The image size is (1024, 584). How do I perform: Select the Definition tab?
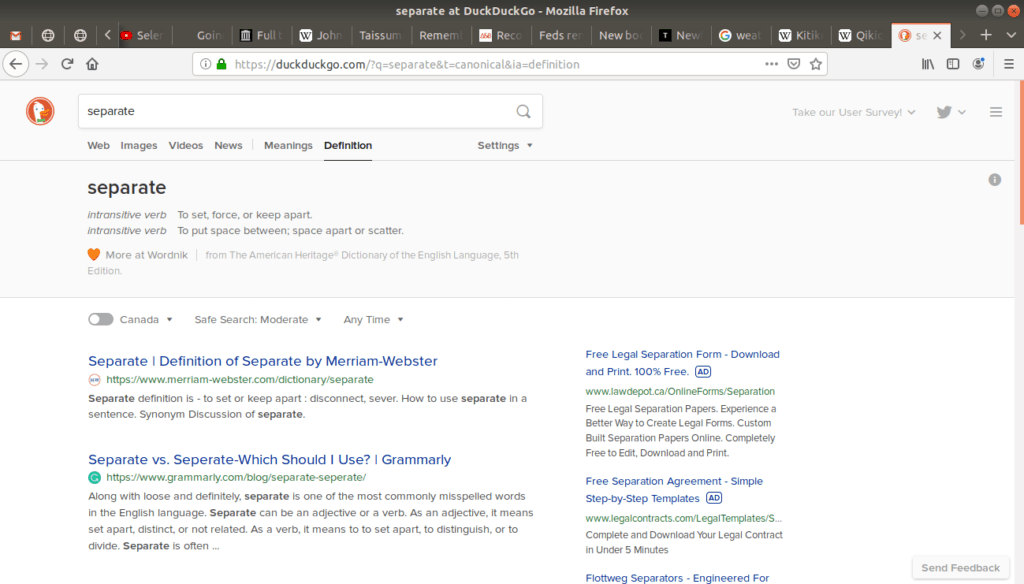tap(347, 146)
